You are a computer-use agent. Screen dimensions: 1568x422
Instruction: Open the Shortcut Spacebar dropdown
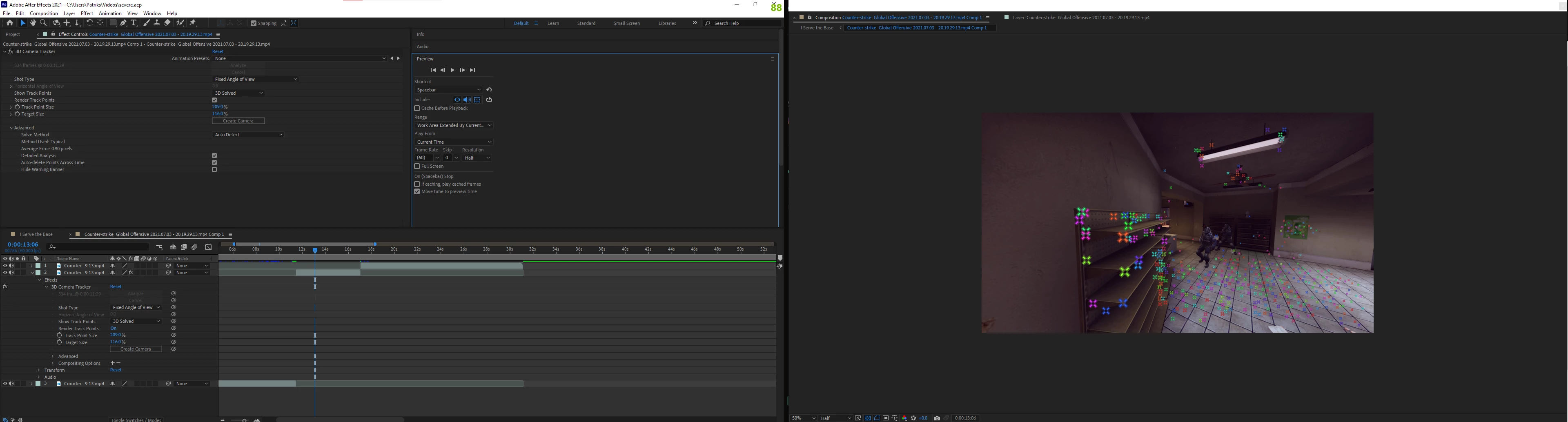[x=449, y=90]
